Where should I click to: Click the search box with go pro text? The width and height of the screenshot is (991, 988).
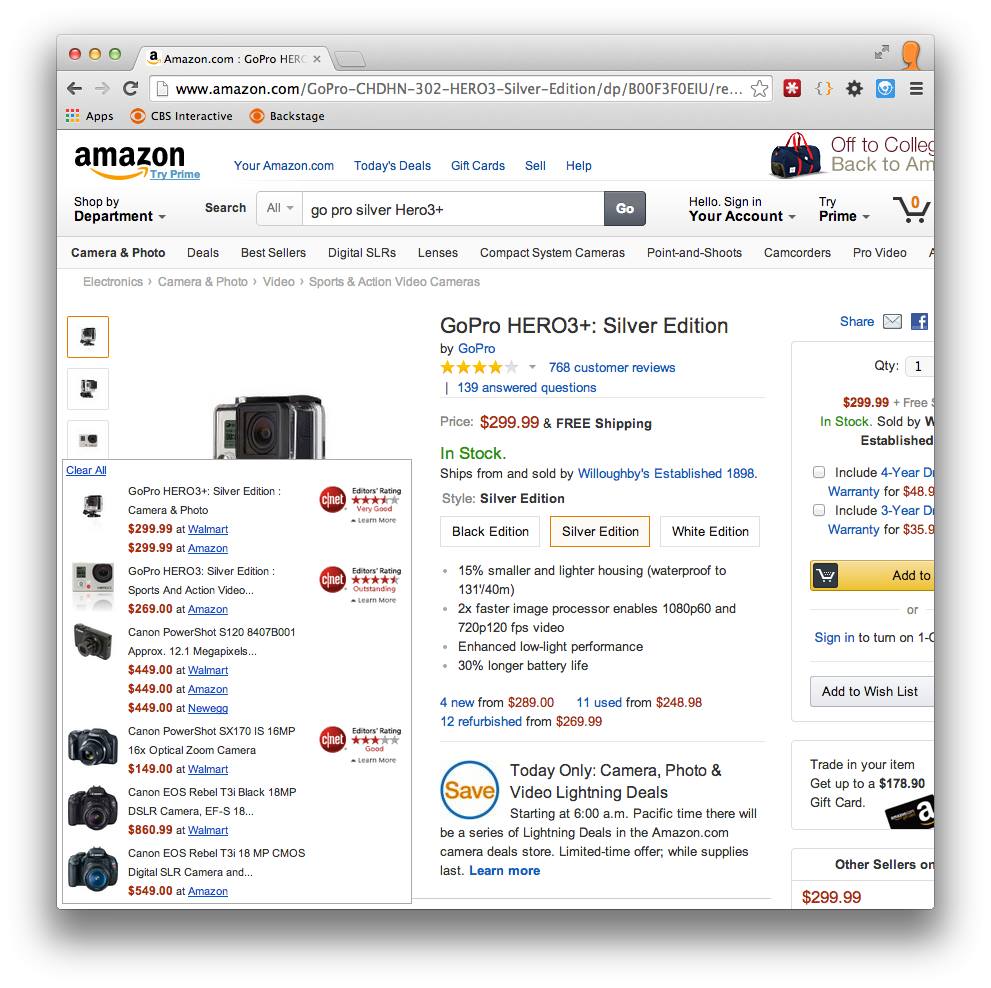pyautogui.click(x=453, y=209)
